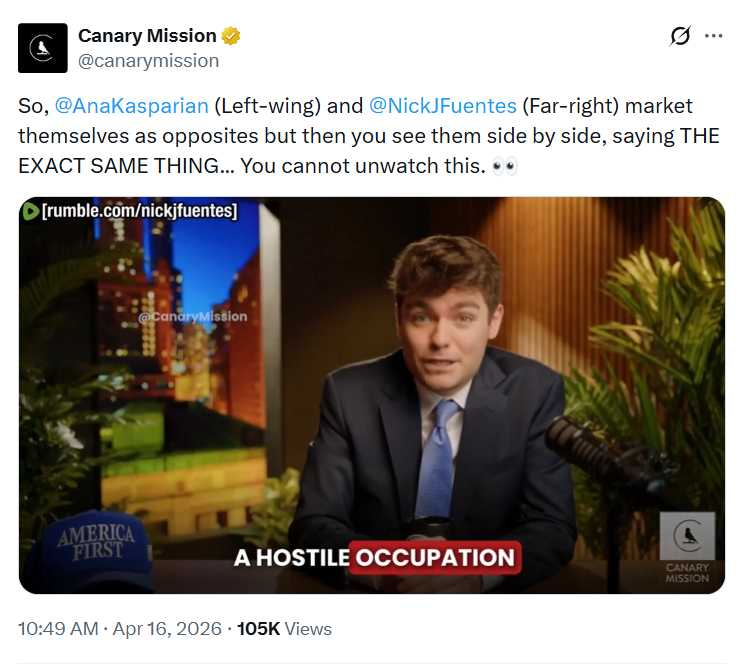
Task: Play the embedded video of the speaker
Action: click(372, 395)
